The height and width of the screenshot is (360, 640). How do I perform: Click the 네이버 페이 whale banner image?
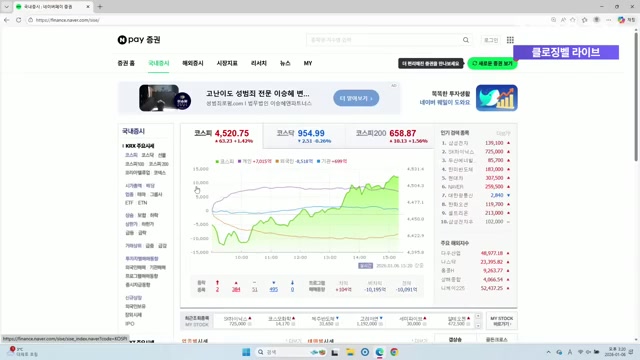coord(497,98)
